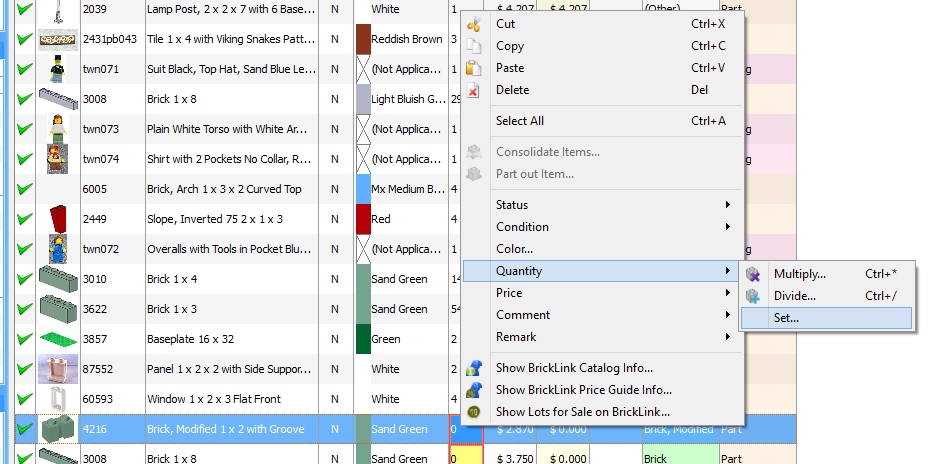Click the Brick, Arch 1 x 3 x 2 Curved Top text
This screenshot has width=943, height=464.
tap(224, 189)
